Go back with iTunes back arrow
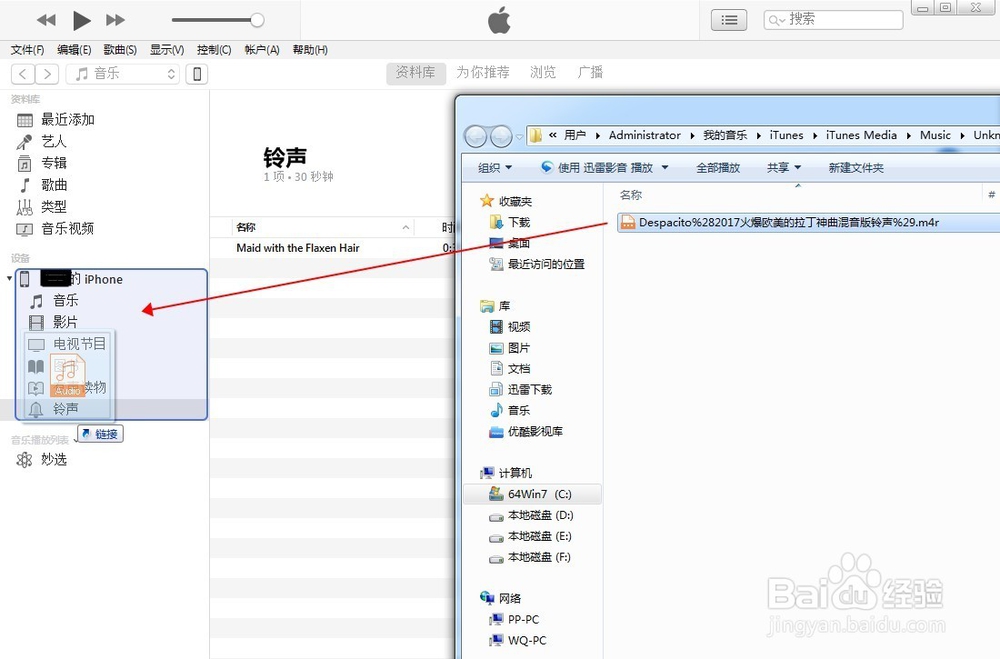 tap(23, 74)
